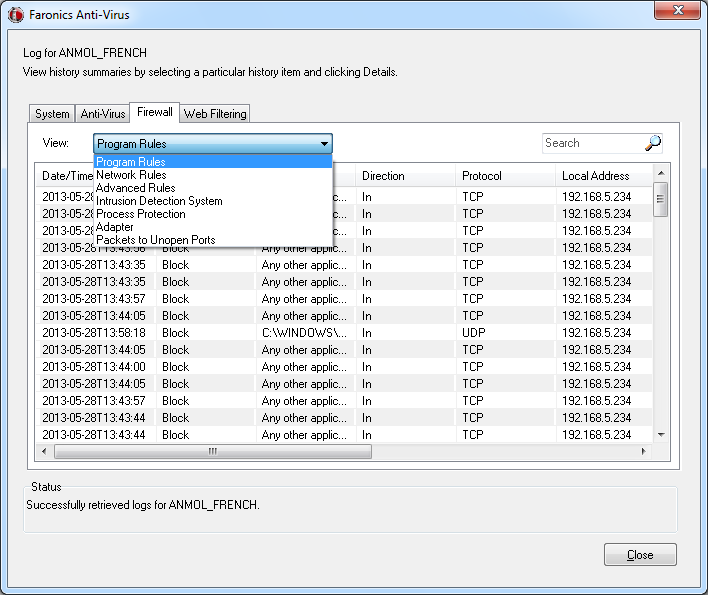Select the Firewall tab
The width and height of the screenshot is (708, 595).
pyautogui.click(x=154, y=112)
